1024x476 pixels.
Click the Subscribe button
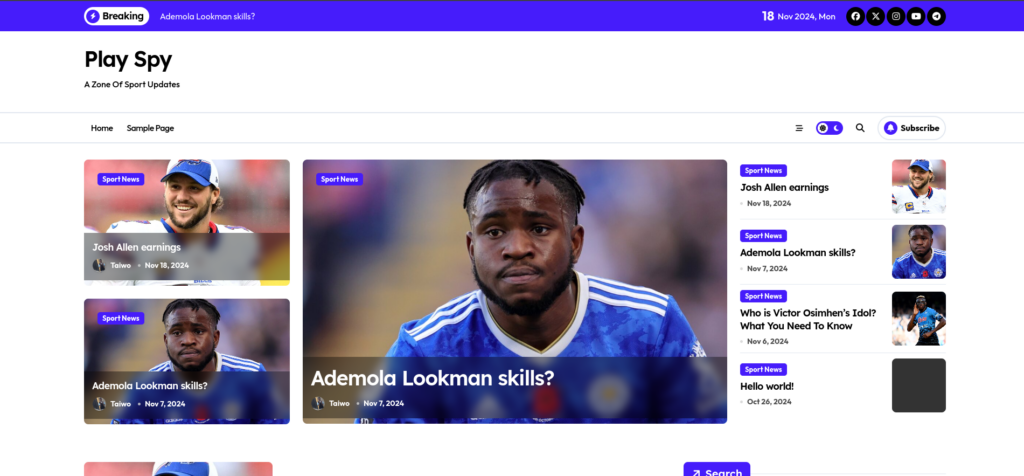coord(912,128)
